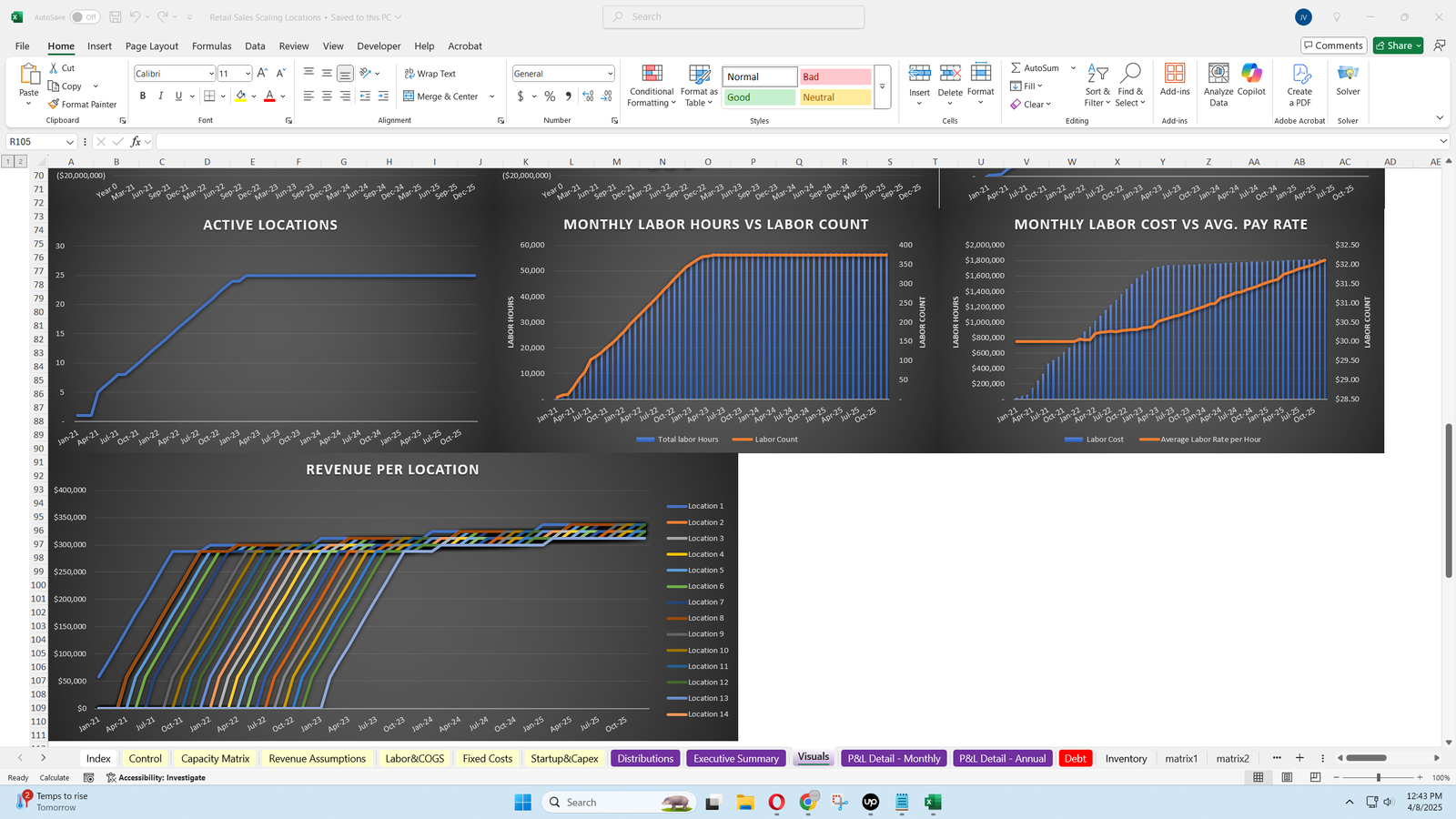
Task: Expand the General number format dropdown
Action: 610,74
